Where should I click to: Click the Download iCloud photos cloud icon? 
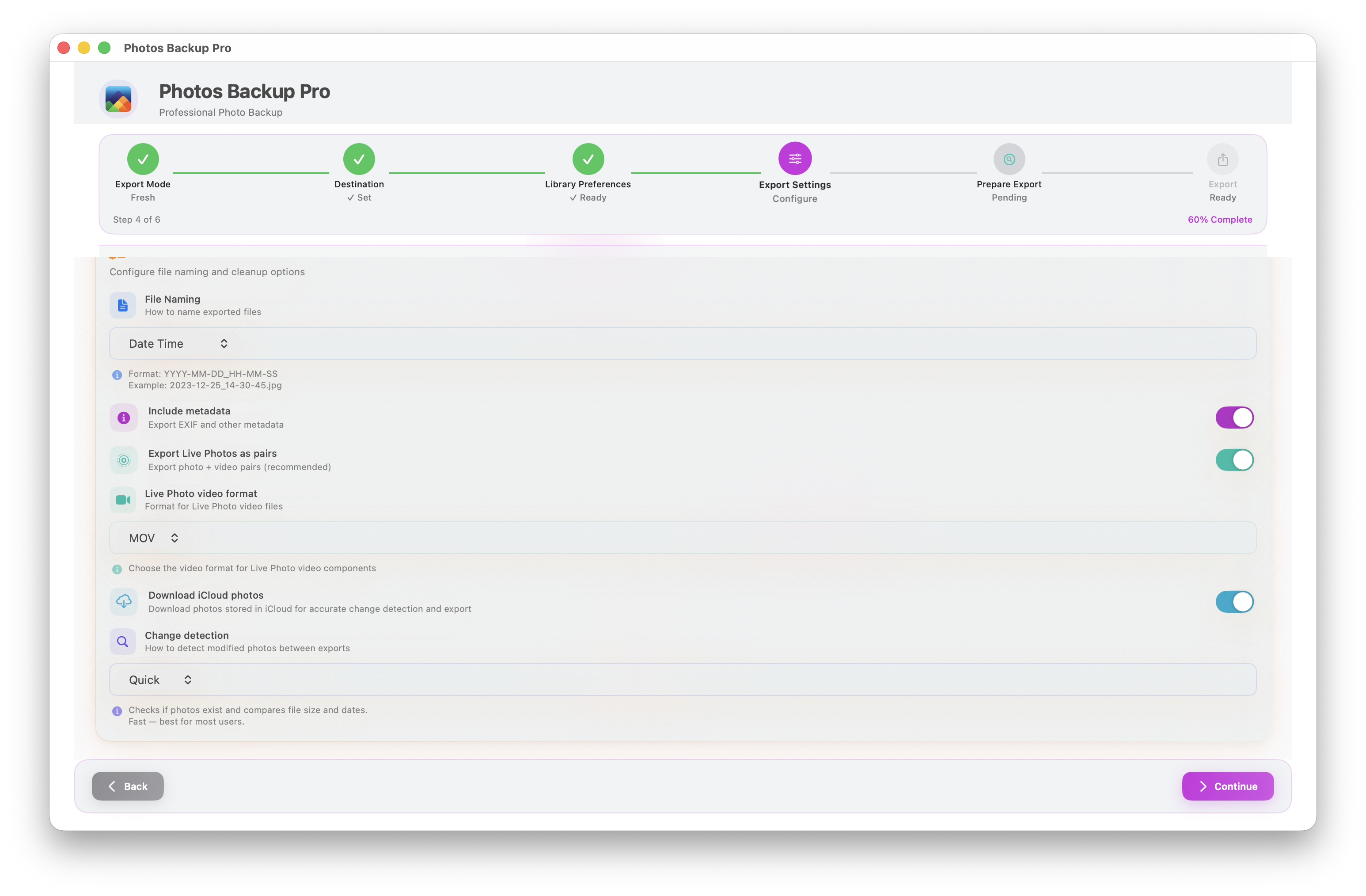point(123,602)
